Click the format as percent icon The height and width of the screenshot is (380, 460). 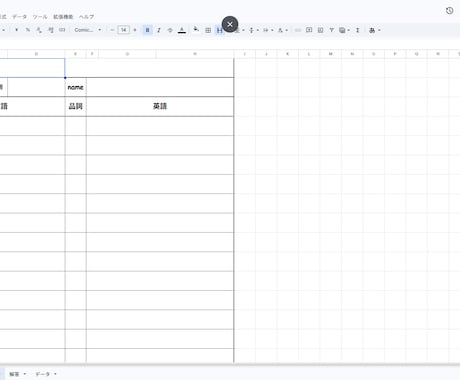[28, 30]
